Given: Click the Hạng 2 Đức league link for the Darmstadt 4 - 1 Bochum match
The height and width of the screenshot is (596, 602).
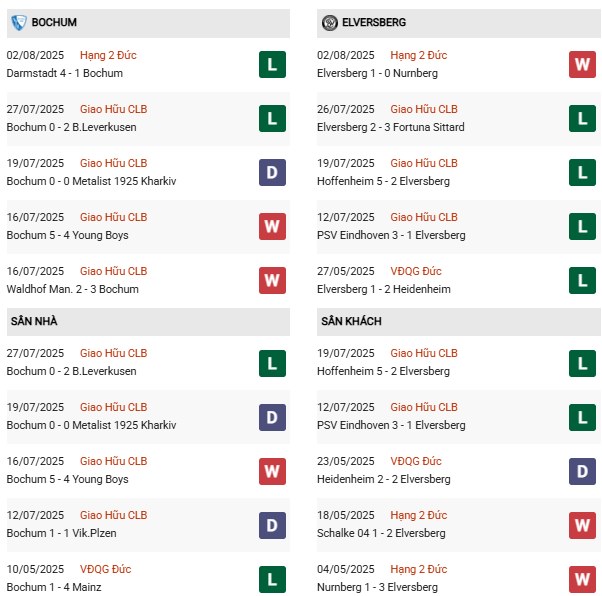Looking at the screenshot, I should click(108, 55).
